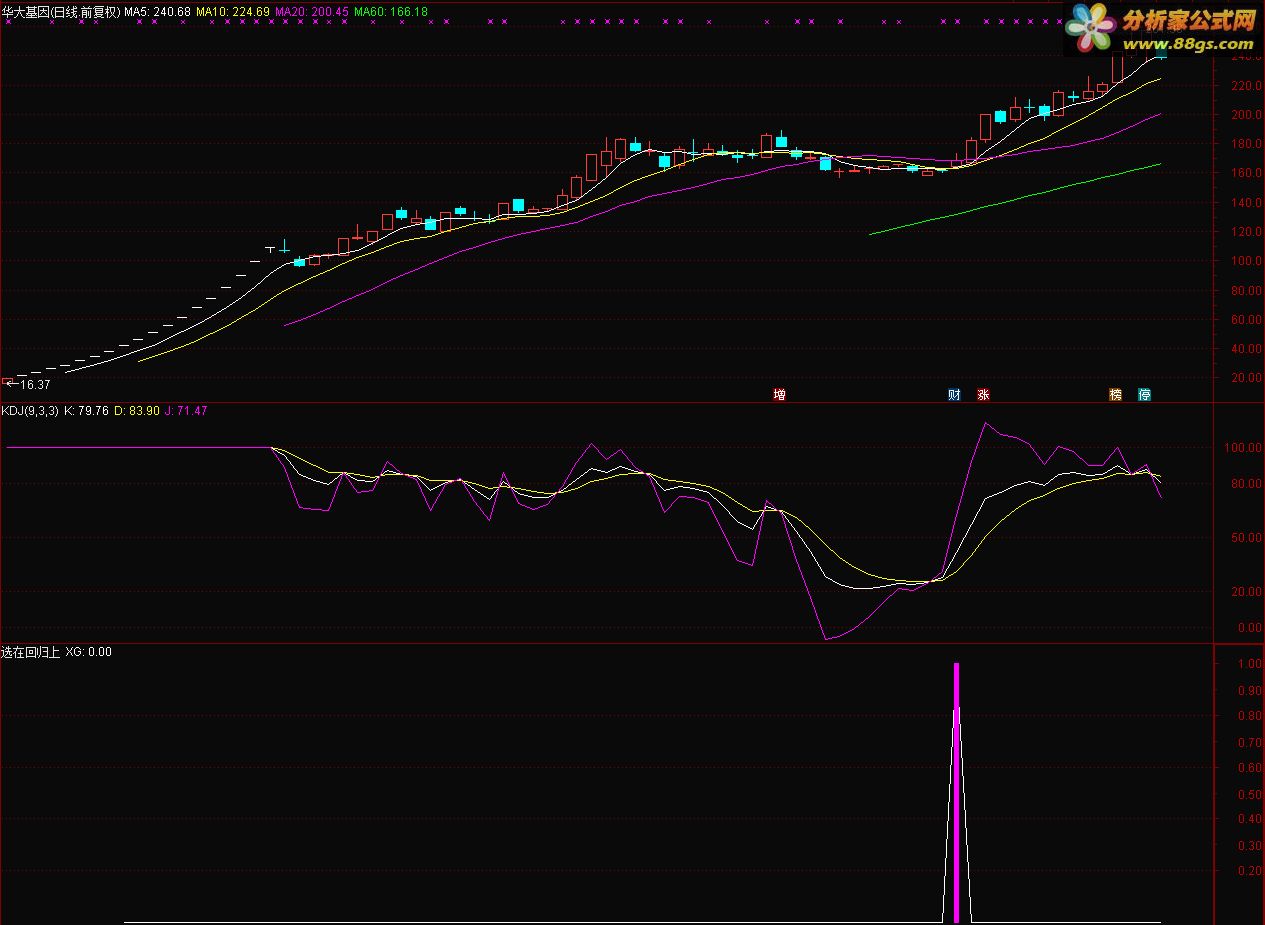The height and width of the screenshot is (925, 1265).
Task: Click the KDJ(9,3,3) indicator name
Action: click(x=30, y=410)
